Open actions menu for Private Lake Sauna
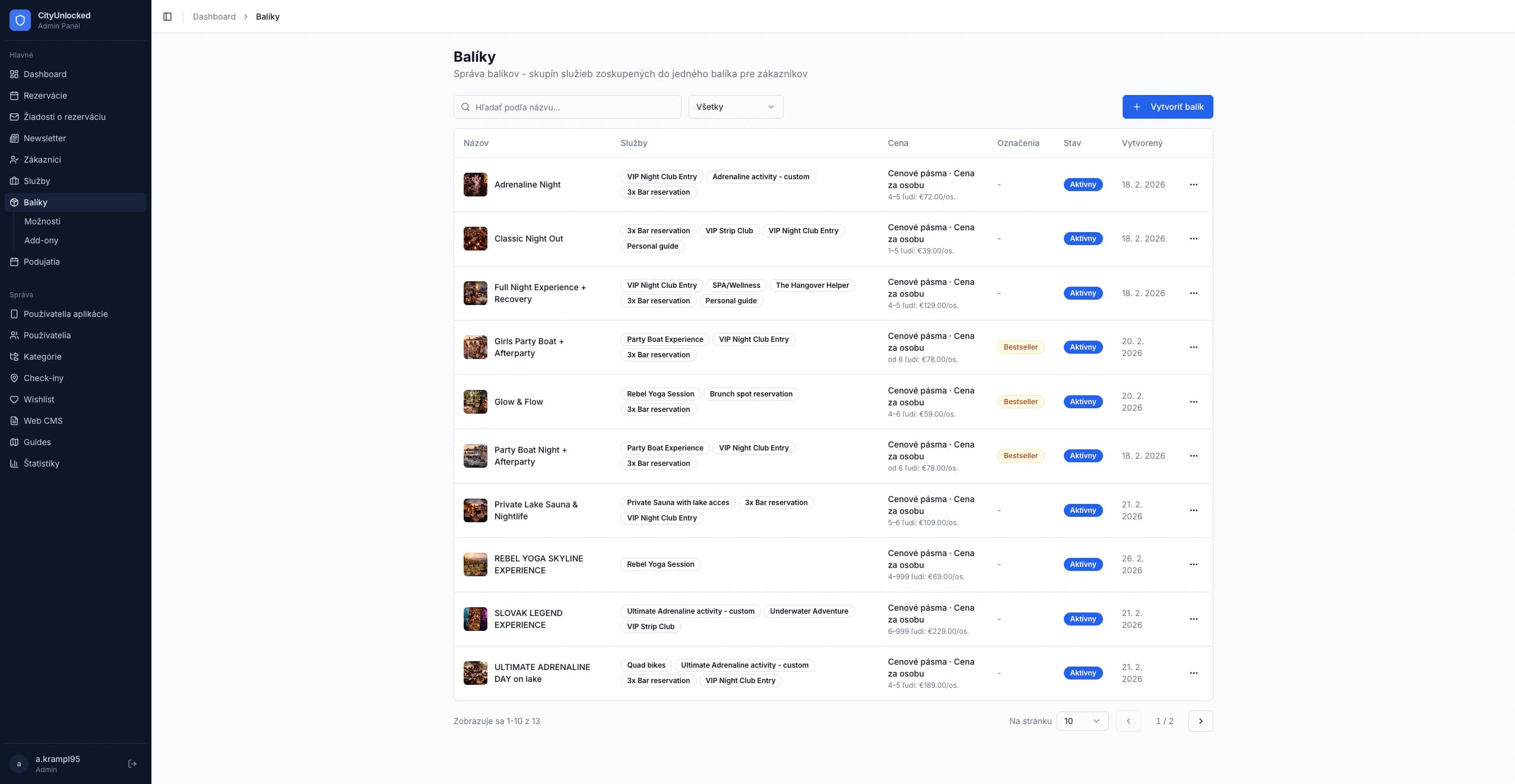This screenshot has height=784, width=1515. 1194,510
